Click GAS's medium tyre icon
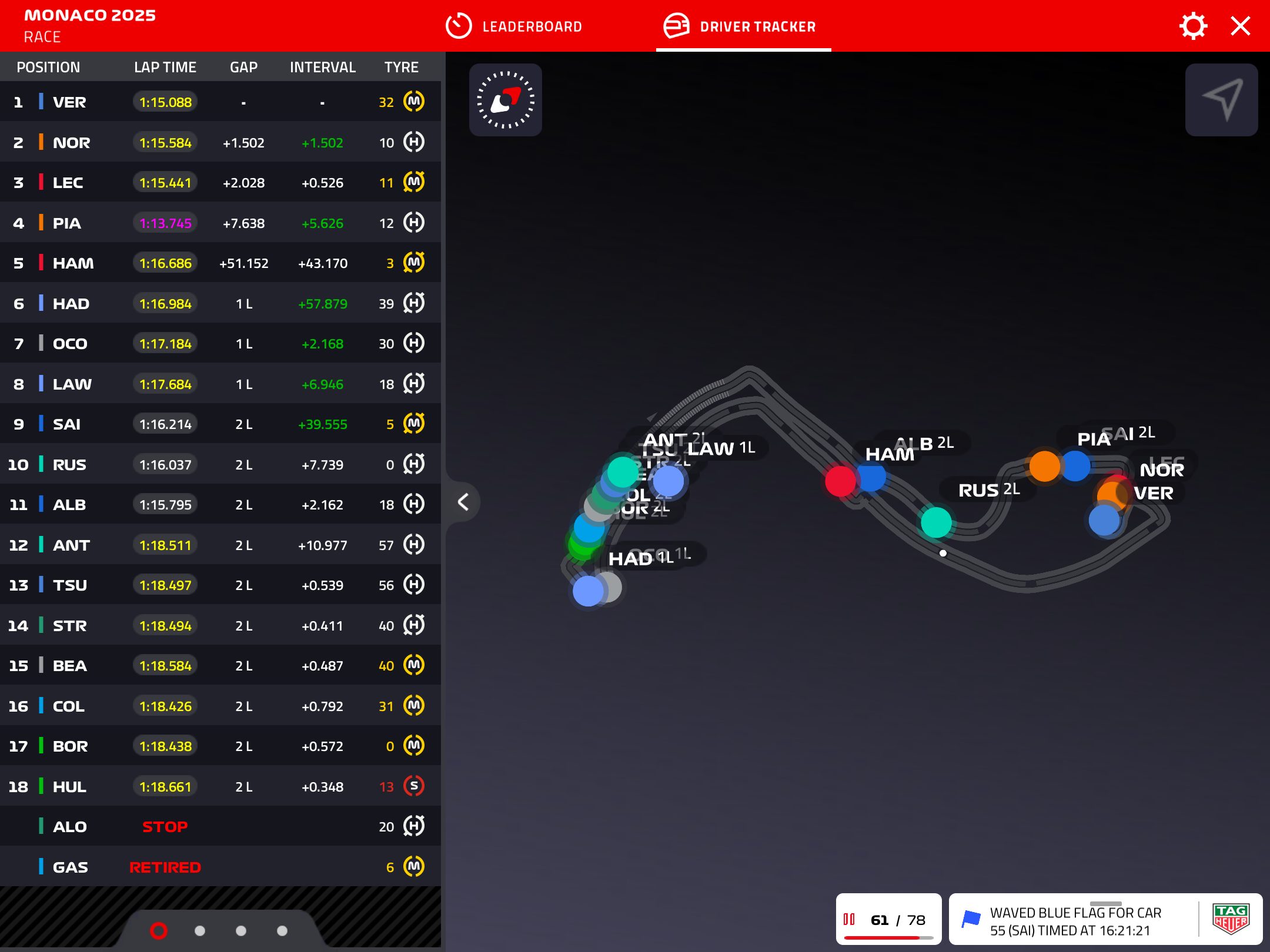Screen dimensions: 1270x952 pyautogui.click(x=414, y=867)
